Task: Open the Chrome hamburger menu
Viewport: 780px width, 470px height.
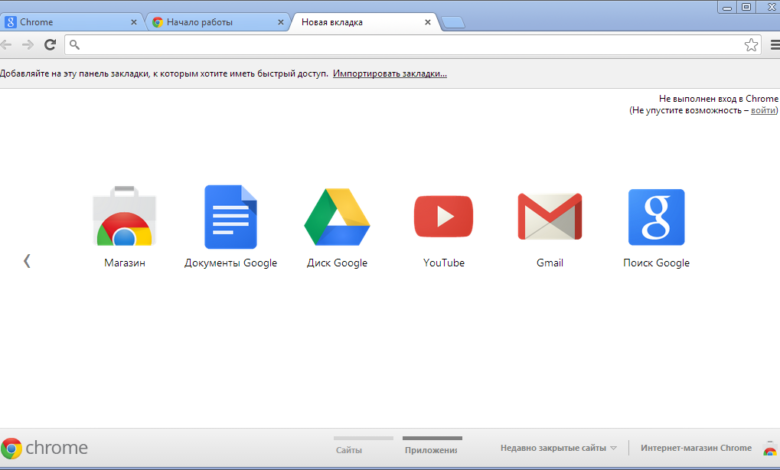Action: pyautogui.click(x=773, y=45)
